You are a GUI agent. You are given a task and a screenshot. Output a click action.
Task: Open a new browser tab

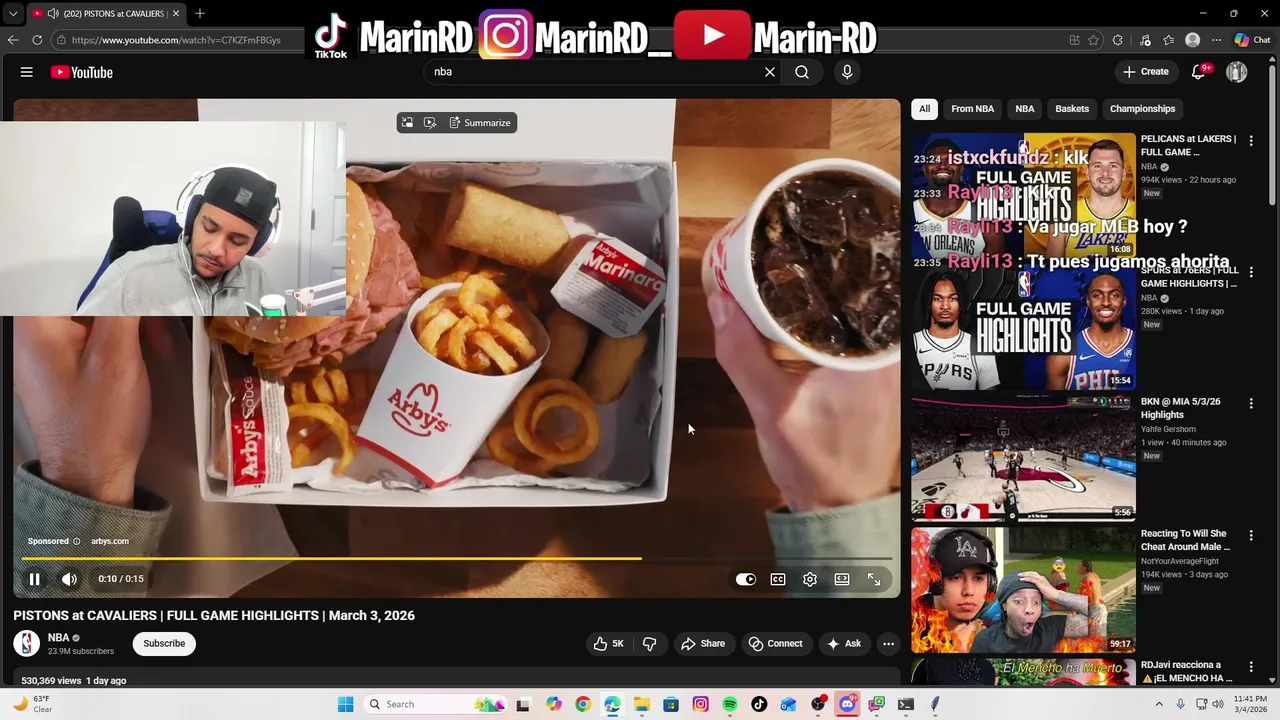click(200, 14)
